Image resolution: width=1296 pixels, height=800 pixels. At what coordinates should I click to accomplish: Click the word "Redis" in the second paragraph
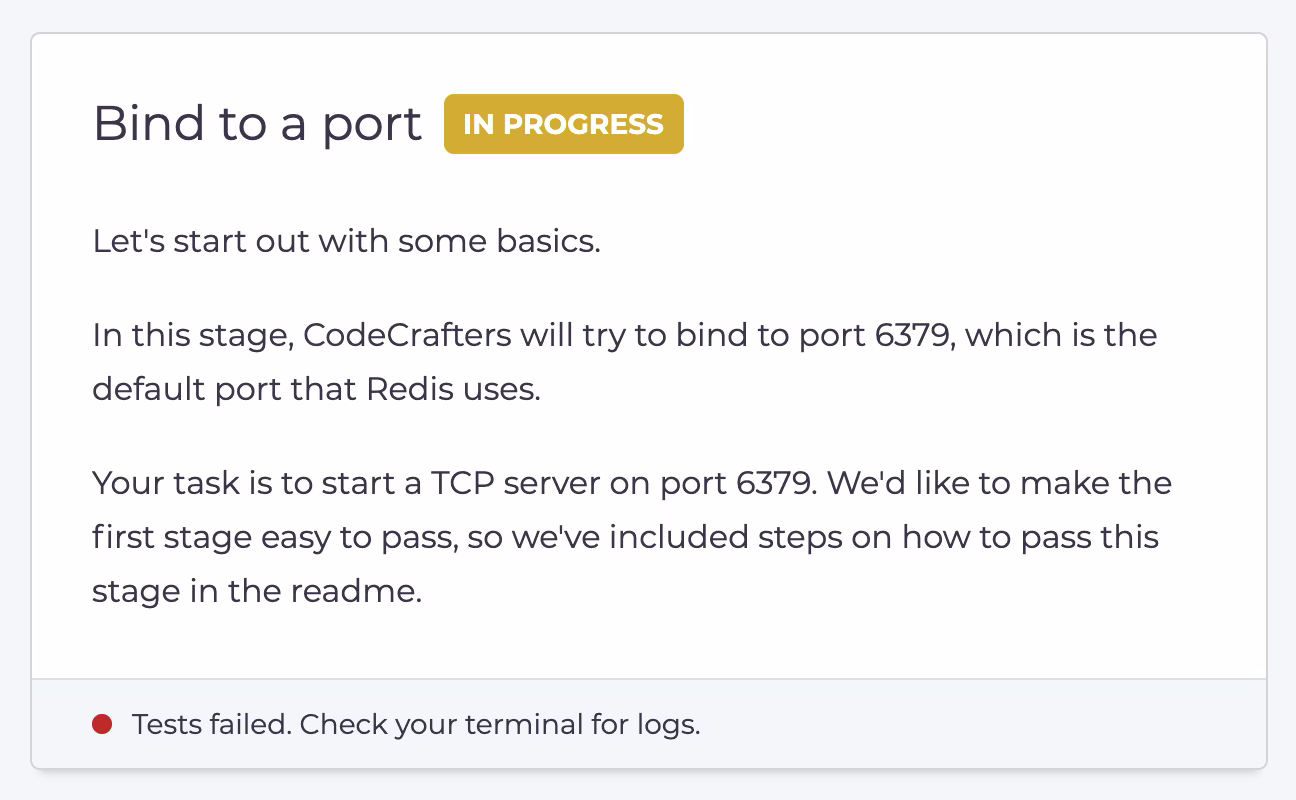point(410,388)
